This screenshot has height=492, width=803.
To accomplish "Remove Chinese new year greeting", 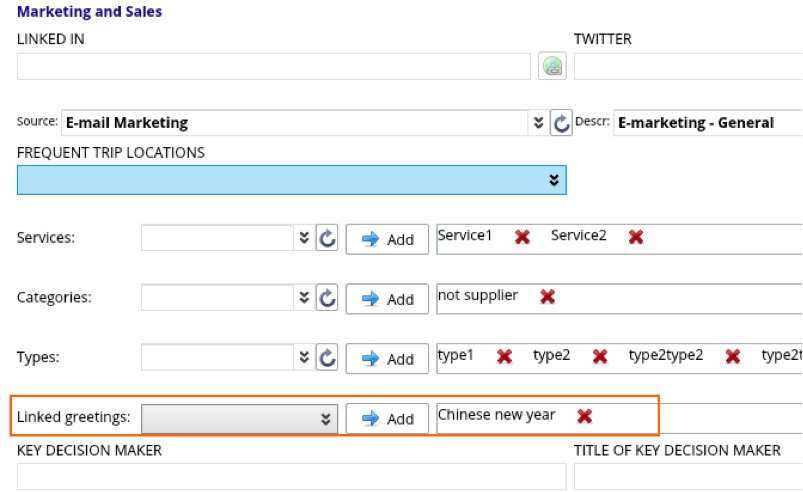I will tap(585, 416).
